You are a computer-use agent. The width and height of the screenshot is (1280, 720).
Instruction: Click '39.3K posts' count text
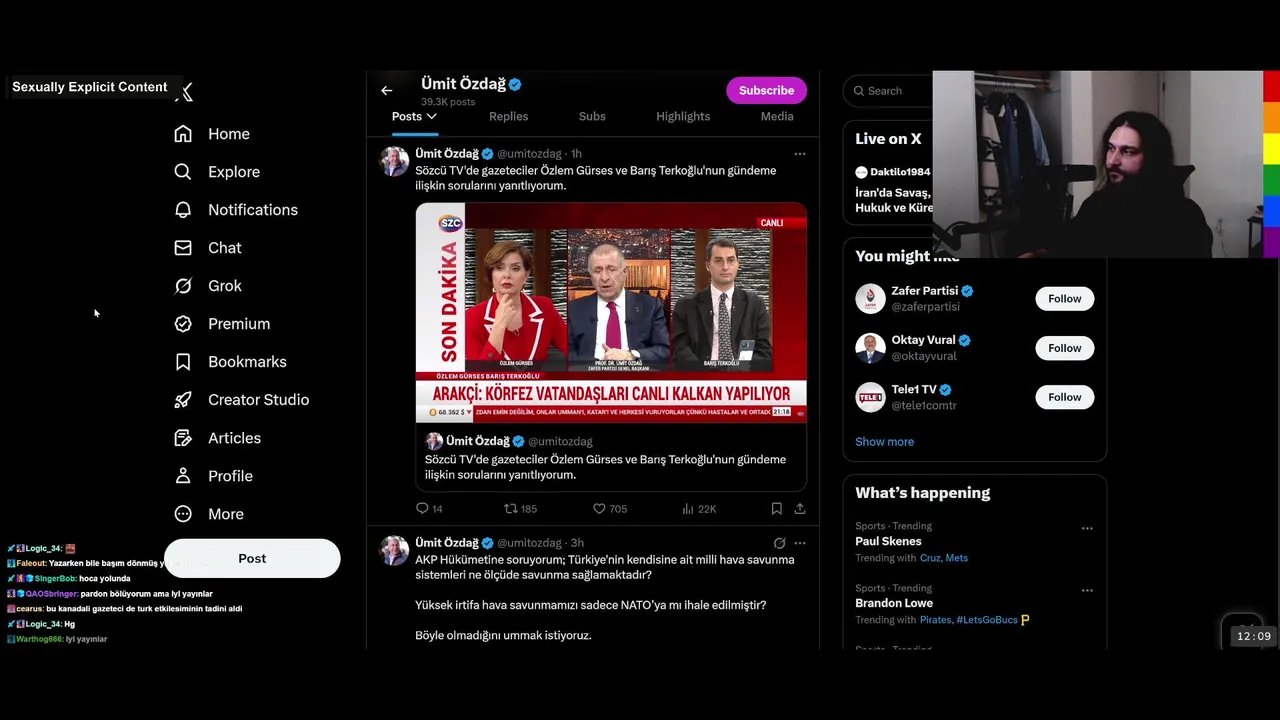(448, 102)
